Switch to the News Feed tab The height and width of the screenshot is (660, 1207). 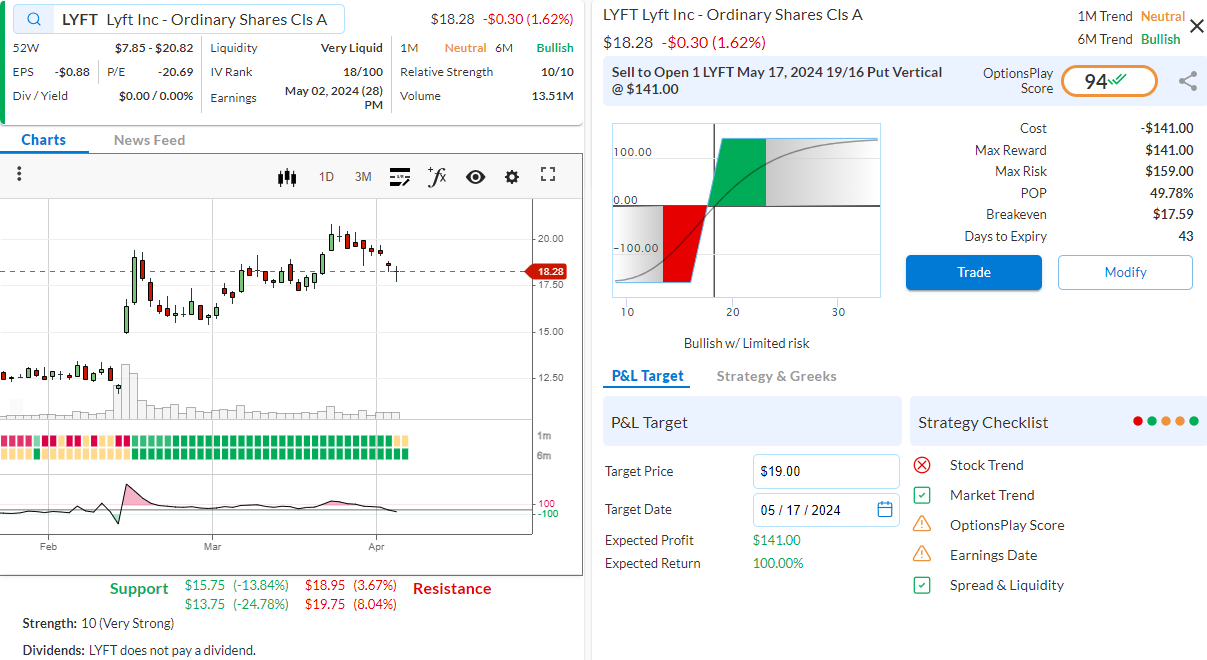coord(149,140)
